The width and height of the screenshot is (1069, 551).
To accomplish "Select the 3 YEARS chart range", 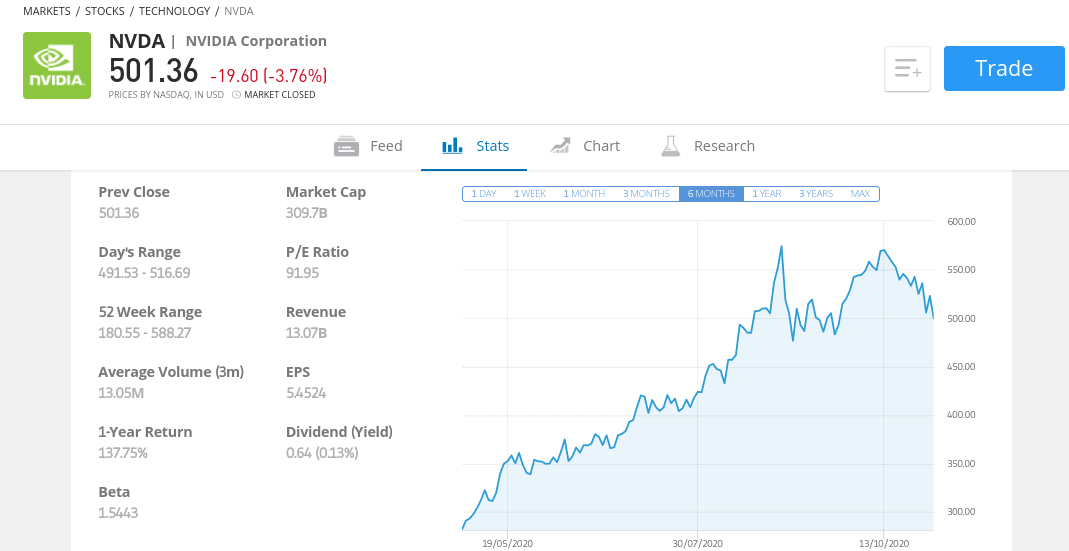I will 816,194.
